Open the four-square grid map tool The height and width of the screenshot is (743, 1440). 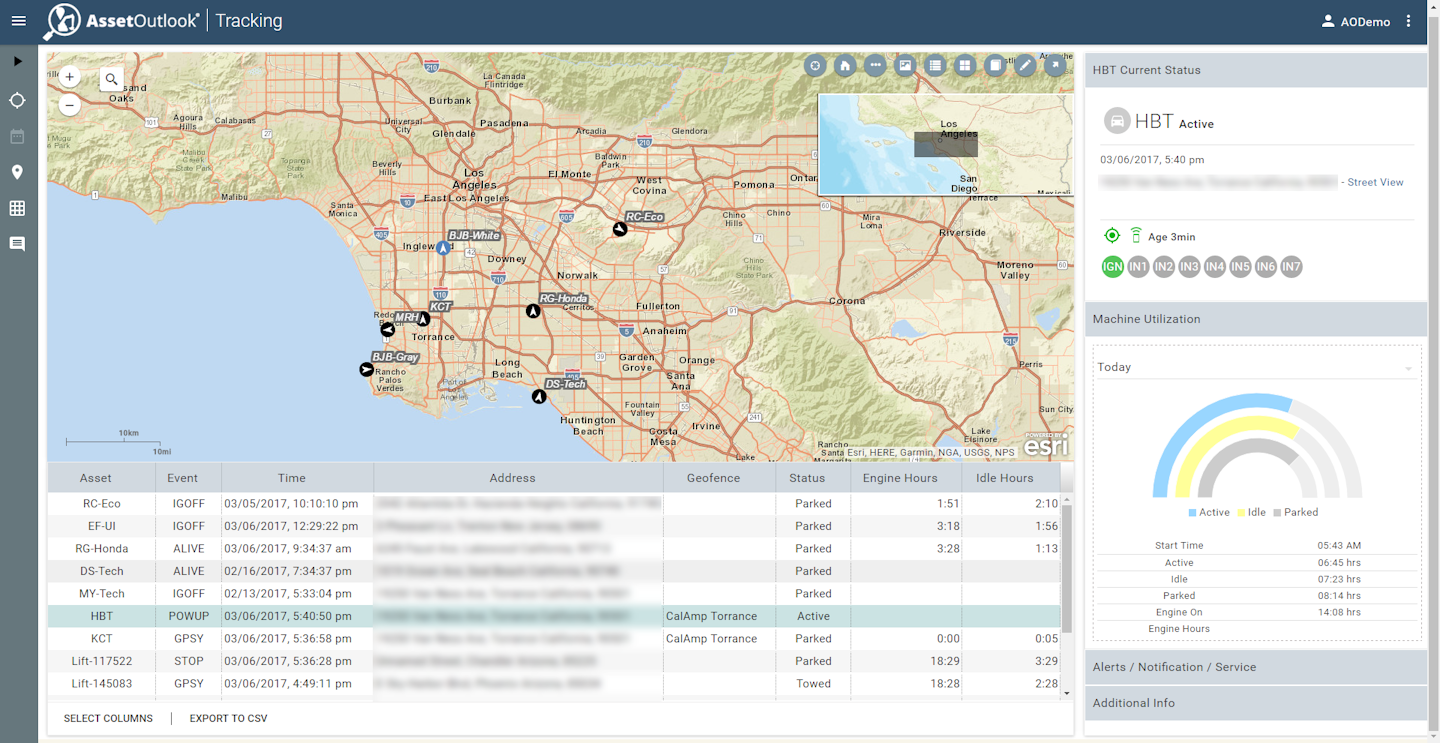(965, 66)
